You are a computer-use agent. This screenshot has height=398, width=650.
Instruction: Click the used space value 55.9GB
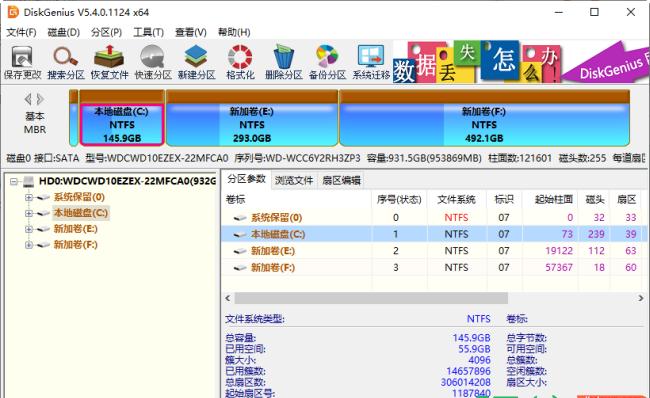(474, 349)
